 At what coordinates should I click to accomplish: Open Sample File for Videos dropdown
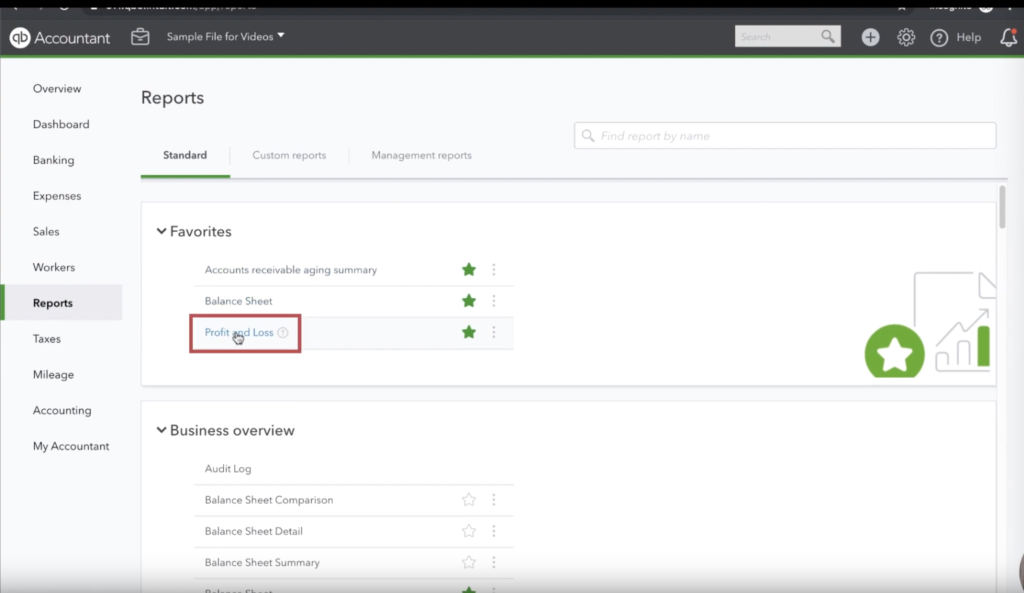click(x=225, y=36)
